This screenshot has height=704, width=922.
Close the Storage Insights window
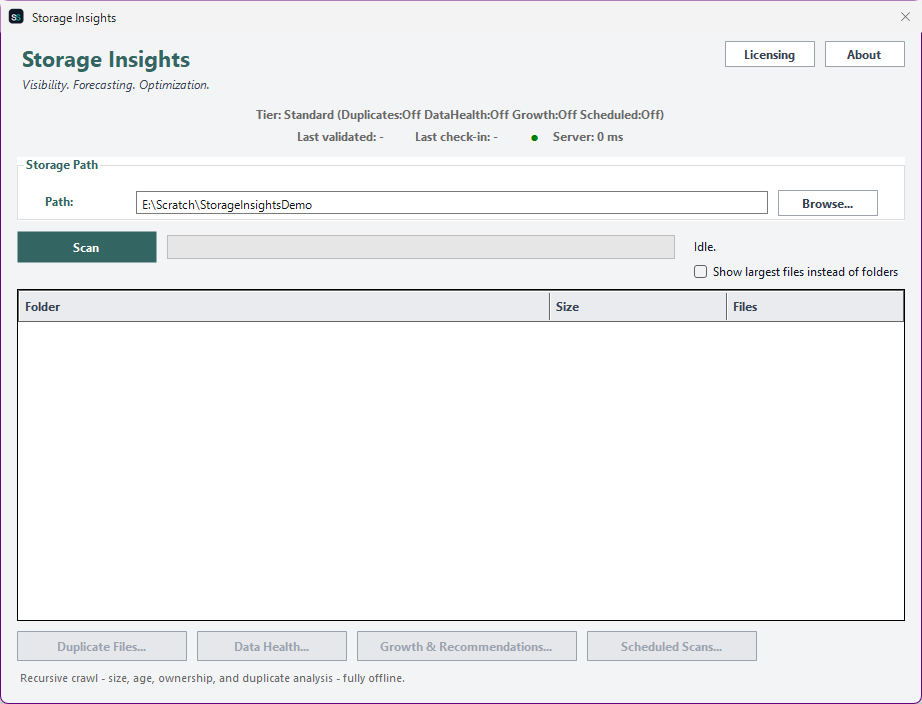(906, 17)
